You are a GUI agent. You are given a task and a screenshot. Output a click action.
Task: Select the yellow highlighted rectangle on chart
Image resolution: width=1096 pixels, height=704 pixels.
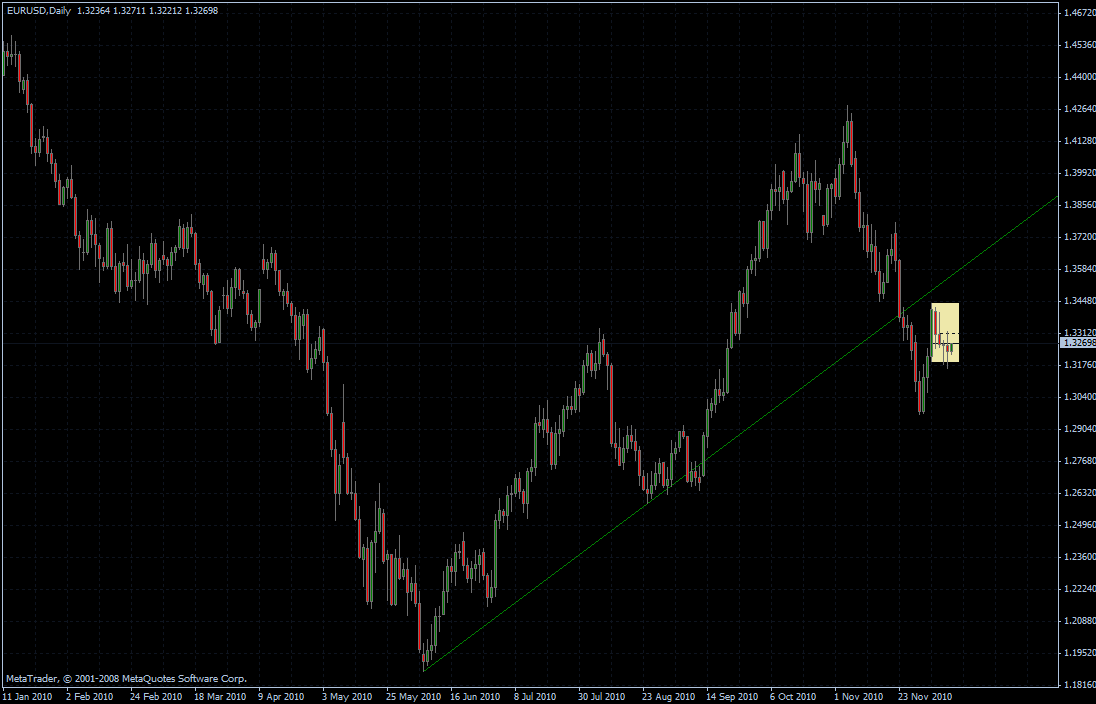click(945, 332)
